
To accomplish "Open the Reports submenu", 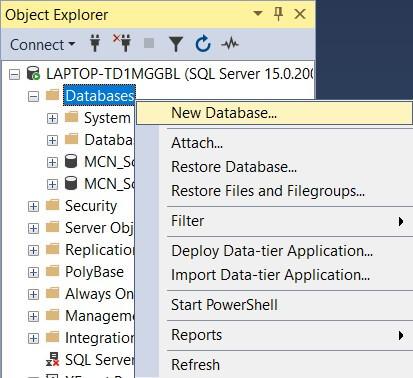I will pyautogui.click(x=274, y=335).
